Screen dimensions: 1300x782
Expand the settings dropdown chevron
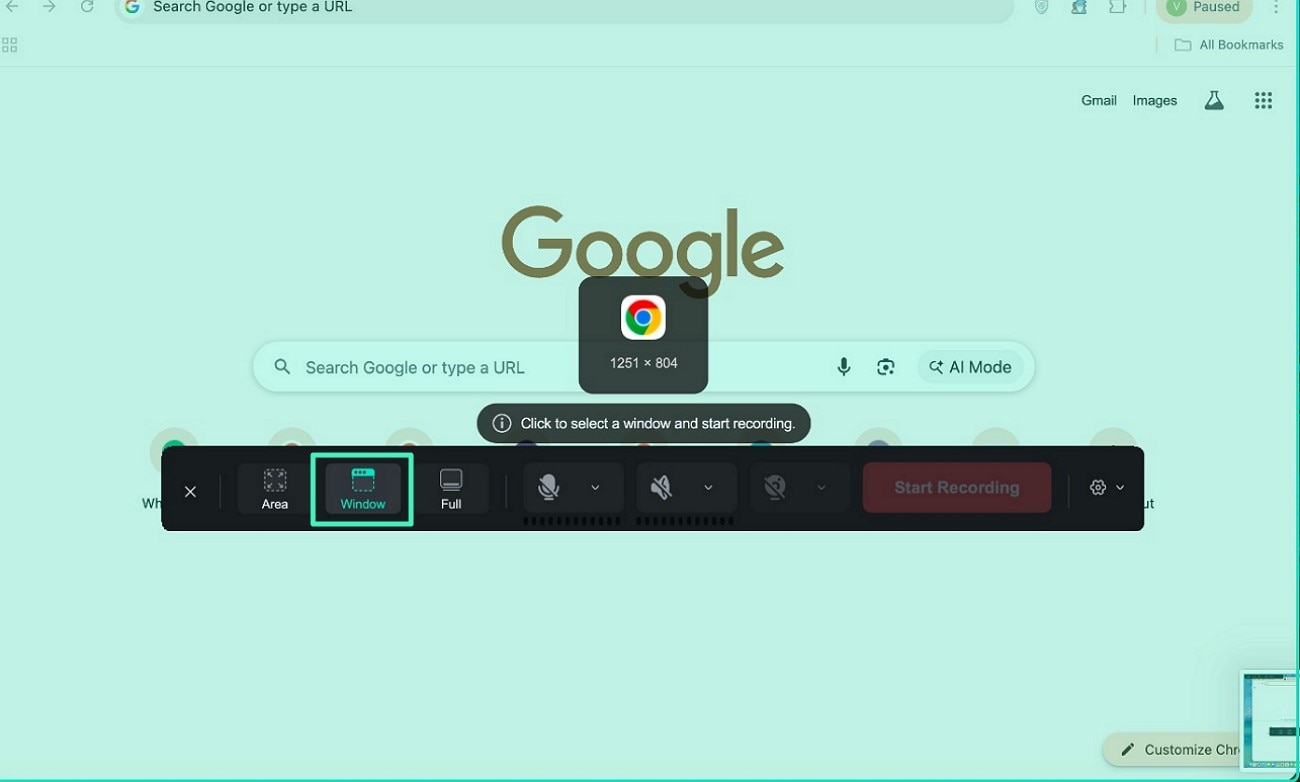click(x=1120, y=488)
